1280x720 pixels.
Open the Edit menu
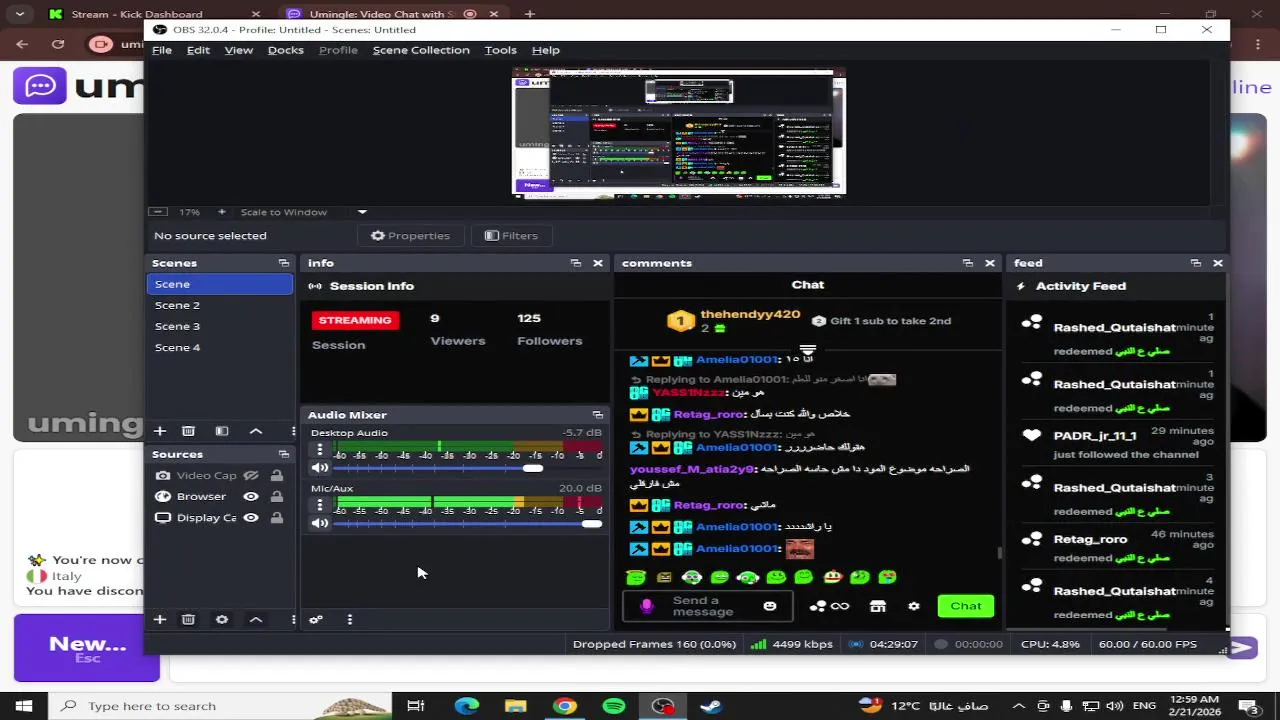[x=198, y=50]
